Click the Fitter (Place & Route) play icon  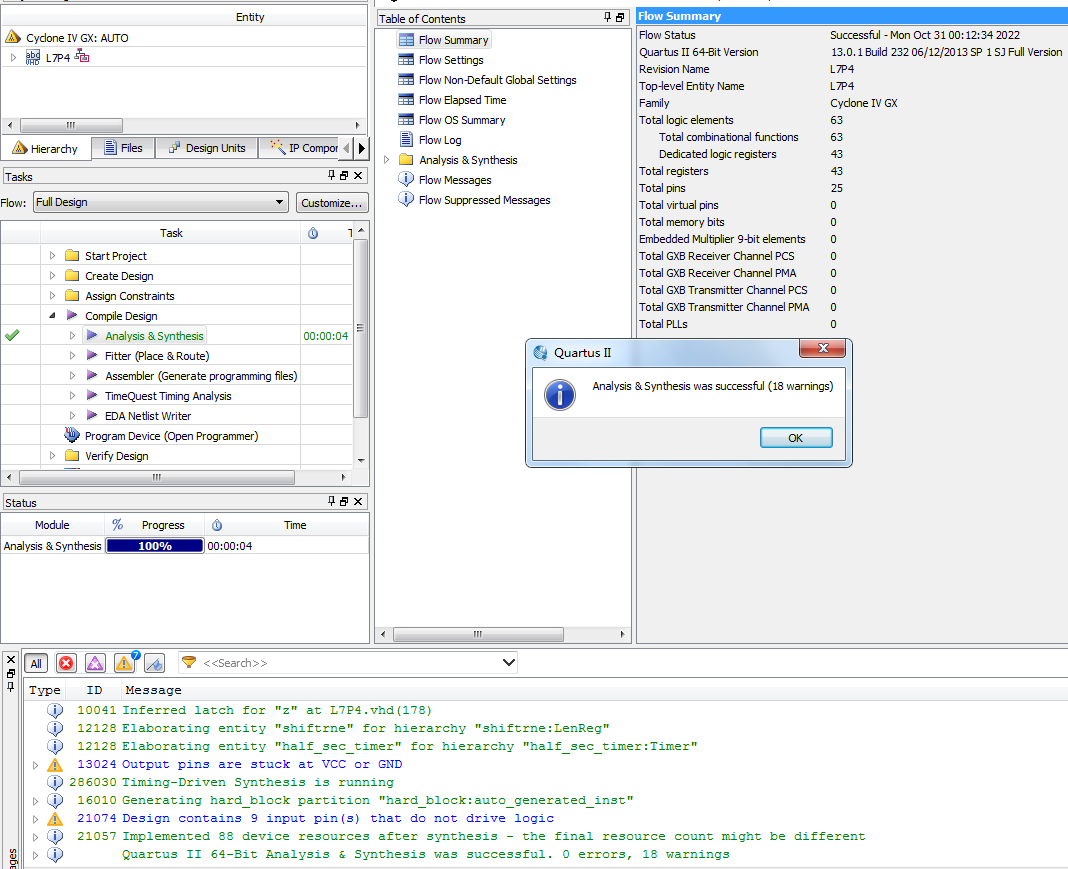click(x=92, y=356)
